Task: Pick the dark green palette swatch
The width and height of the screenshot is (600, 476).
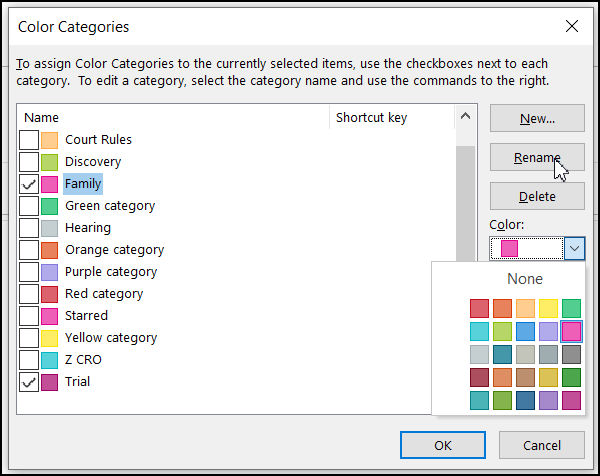Action: [x=571, y=377]
